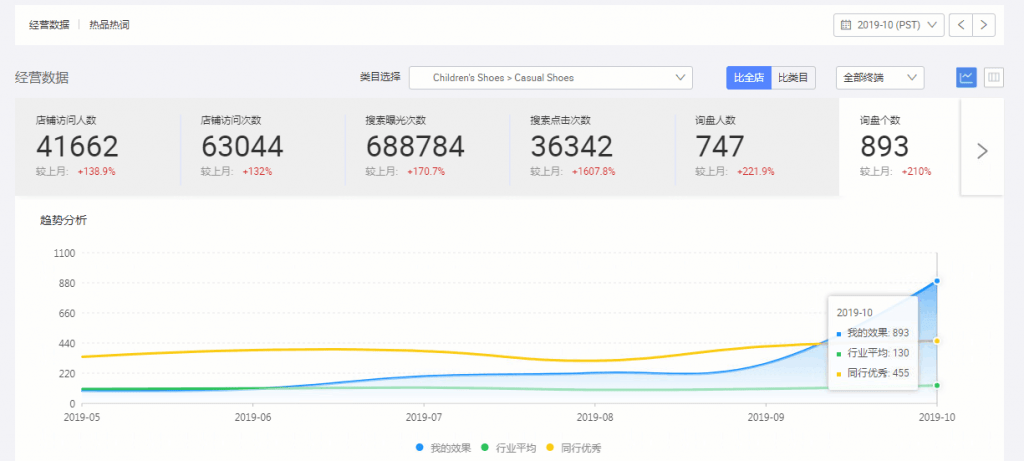Click the 2019-08 x-axis label
Screen dimensions: 1024x461
[x=596, y=416]
